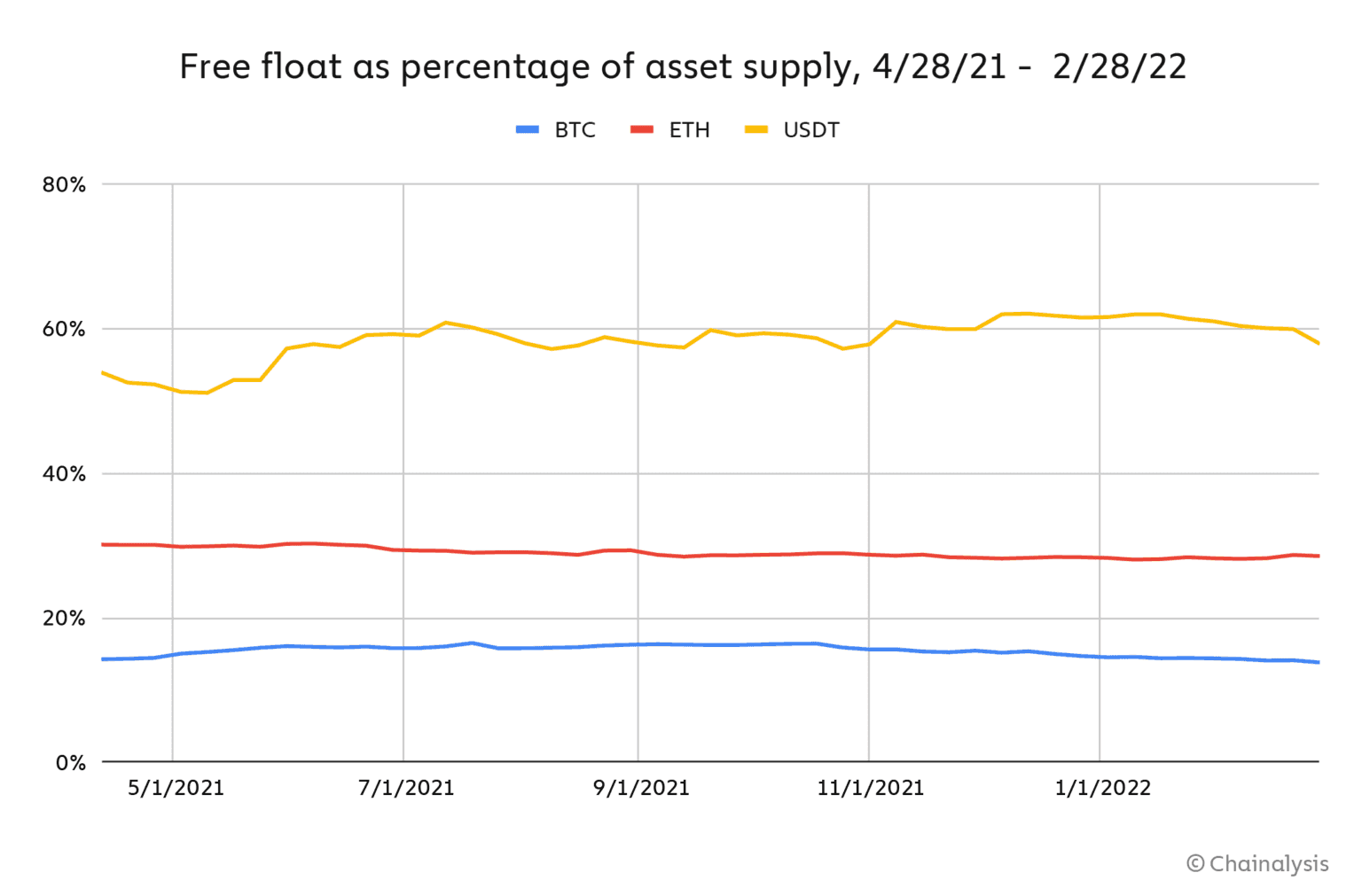1362x896 pixels.
Task: Click the 60% y-axis label
Action: [x=64, y=330]
